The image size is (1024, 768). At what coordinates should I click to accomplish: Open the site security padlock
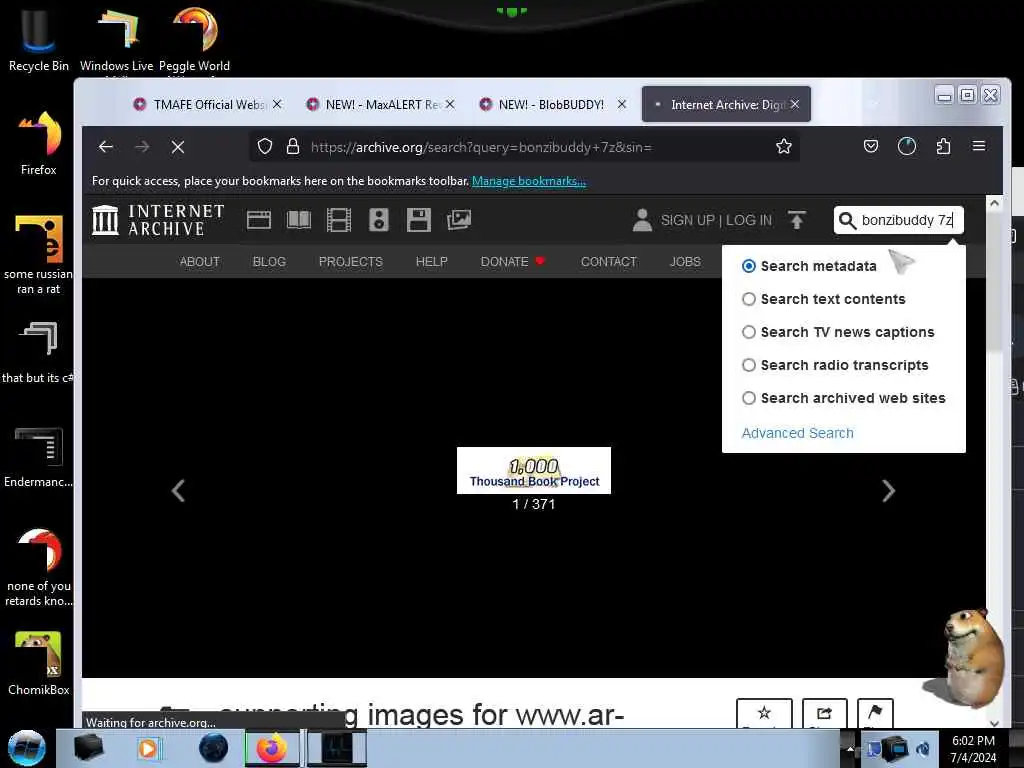click(293, 146)
